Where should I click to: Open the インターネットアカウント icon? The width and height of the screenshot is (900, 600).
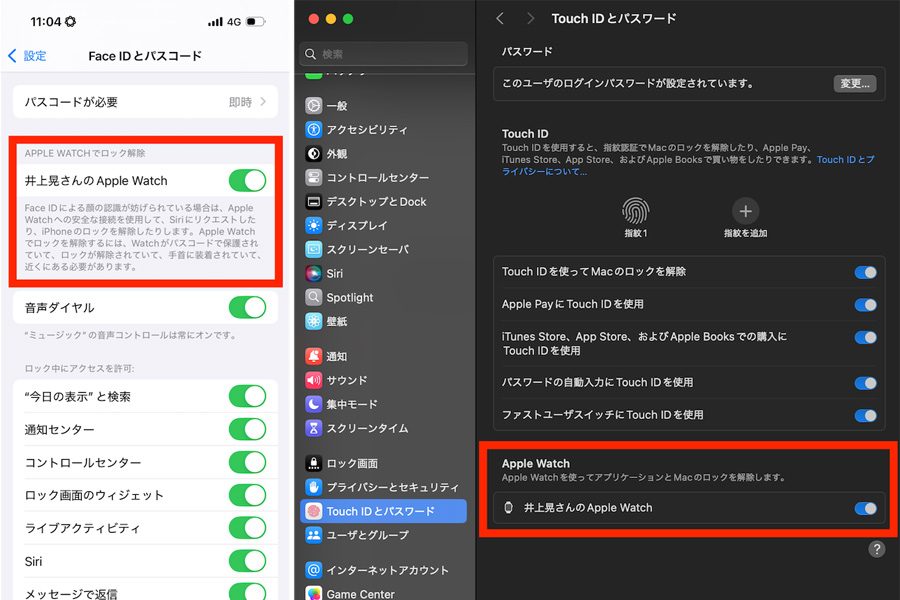(x=313, y=570)
